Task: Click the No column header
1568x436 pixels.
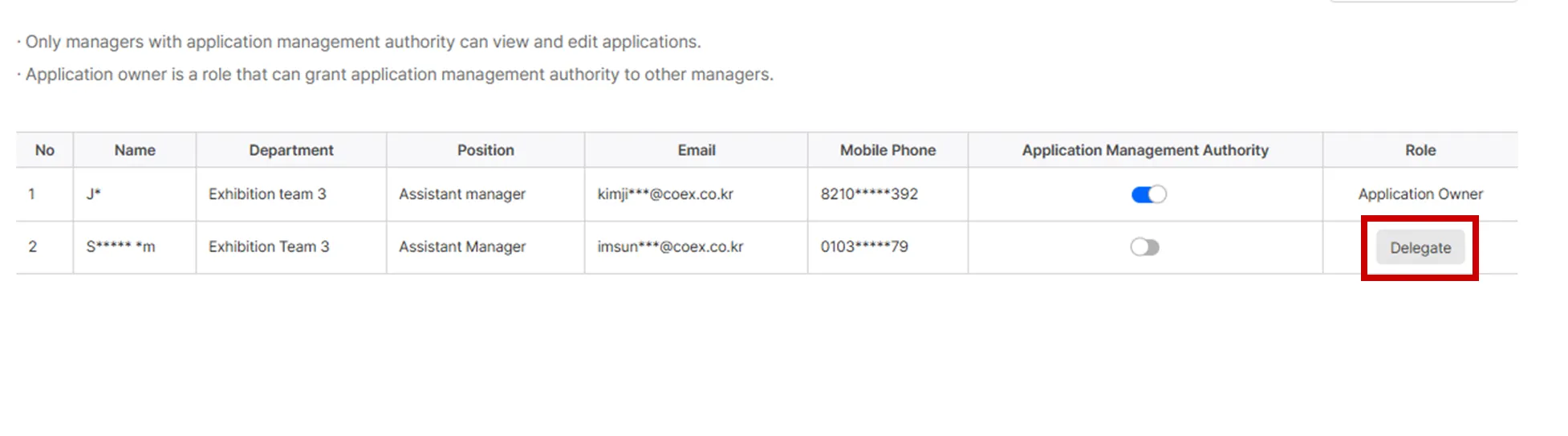Action: click(x=45, y=150)
